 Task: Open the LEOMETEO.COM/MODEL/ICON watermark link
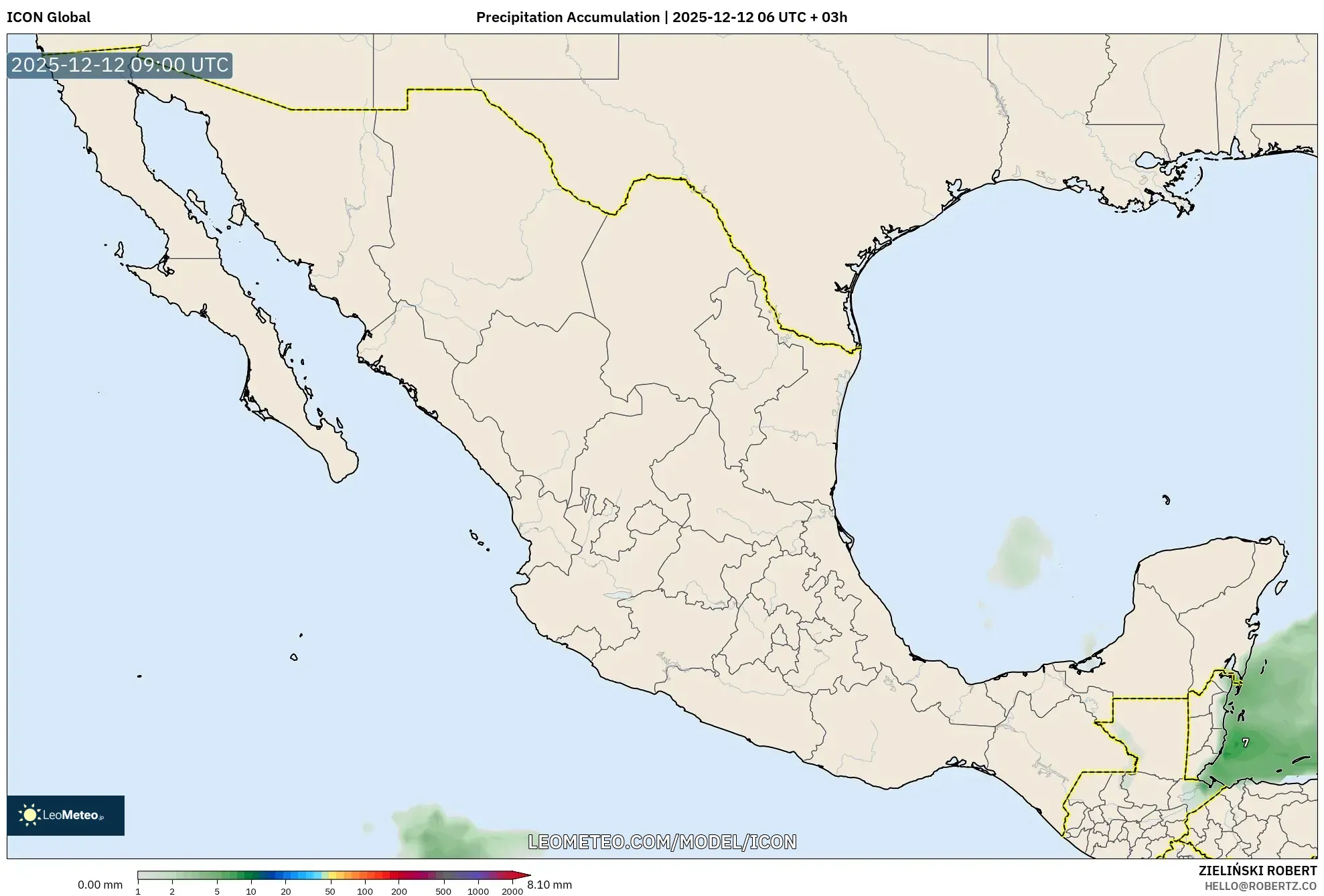(x=663, y=840)
